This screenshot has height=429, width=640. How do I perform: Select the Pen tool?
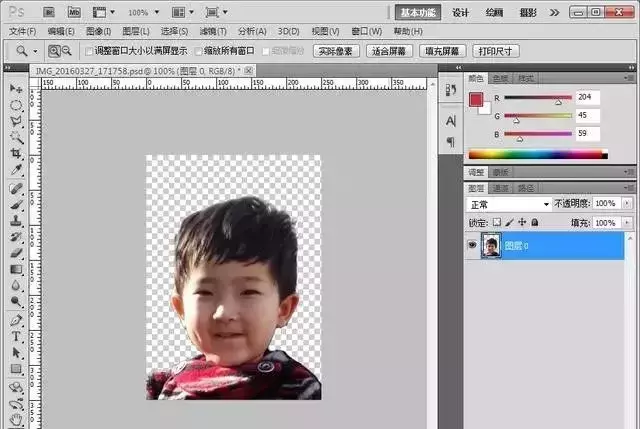click(16, 320)
